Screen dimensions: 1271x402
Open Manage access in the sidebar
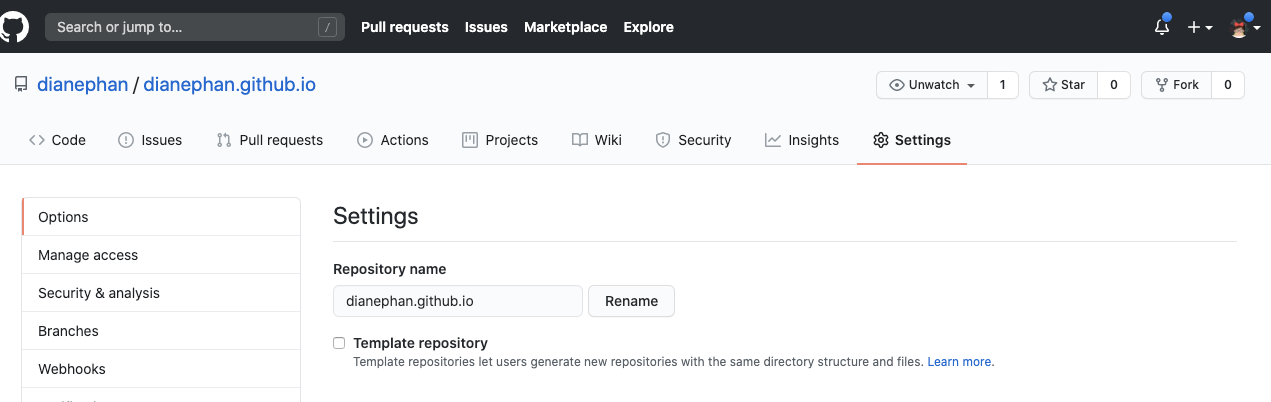tap(161, 255)
